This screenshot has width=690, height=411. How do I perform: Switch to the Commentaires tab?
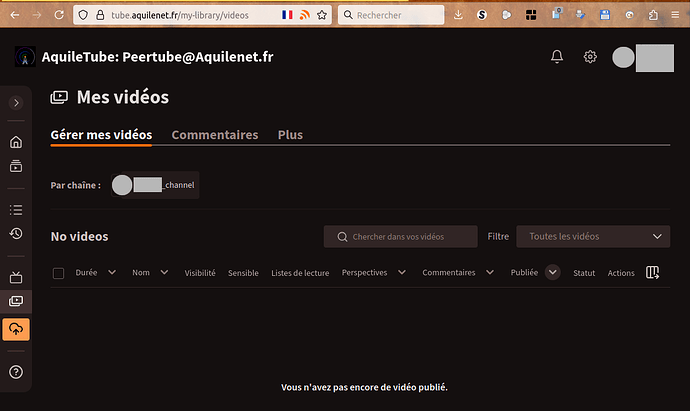point(215,135)
